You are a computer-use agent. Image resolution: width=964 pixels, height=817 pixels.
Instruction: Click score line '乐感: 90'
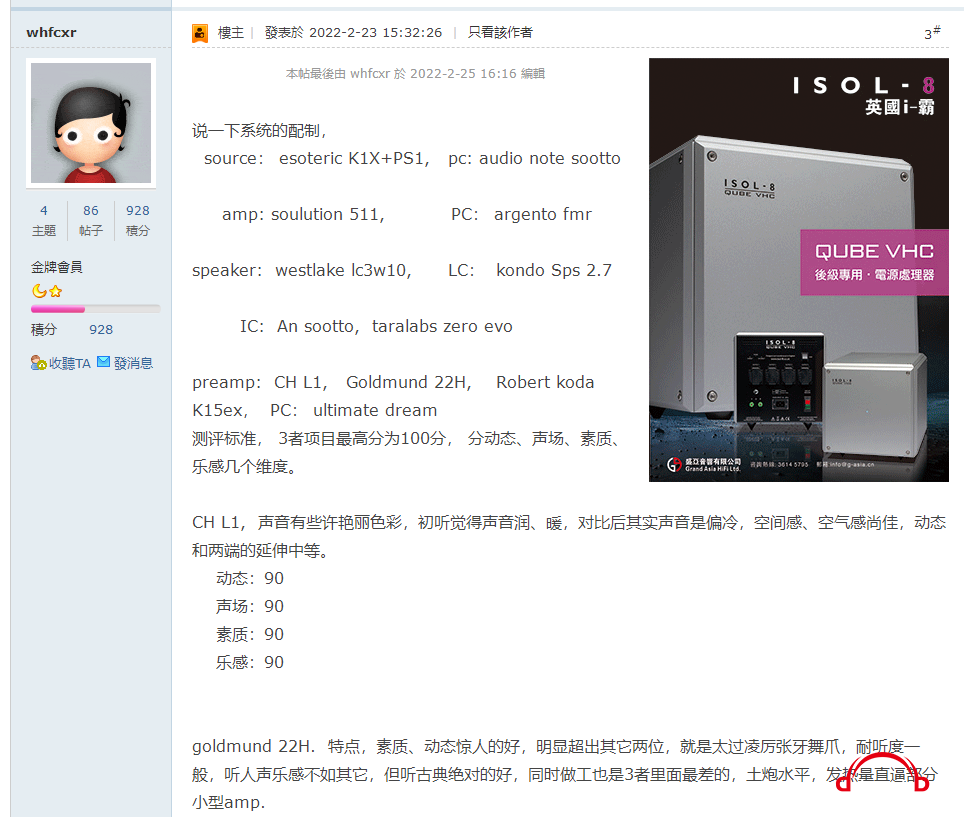[x=250, y=663]
